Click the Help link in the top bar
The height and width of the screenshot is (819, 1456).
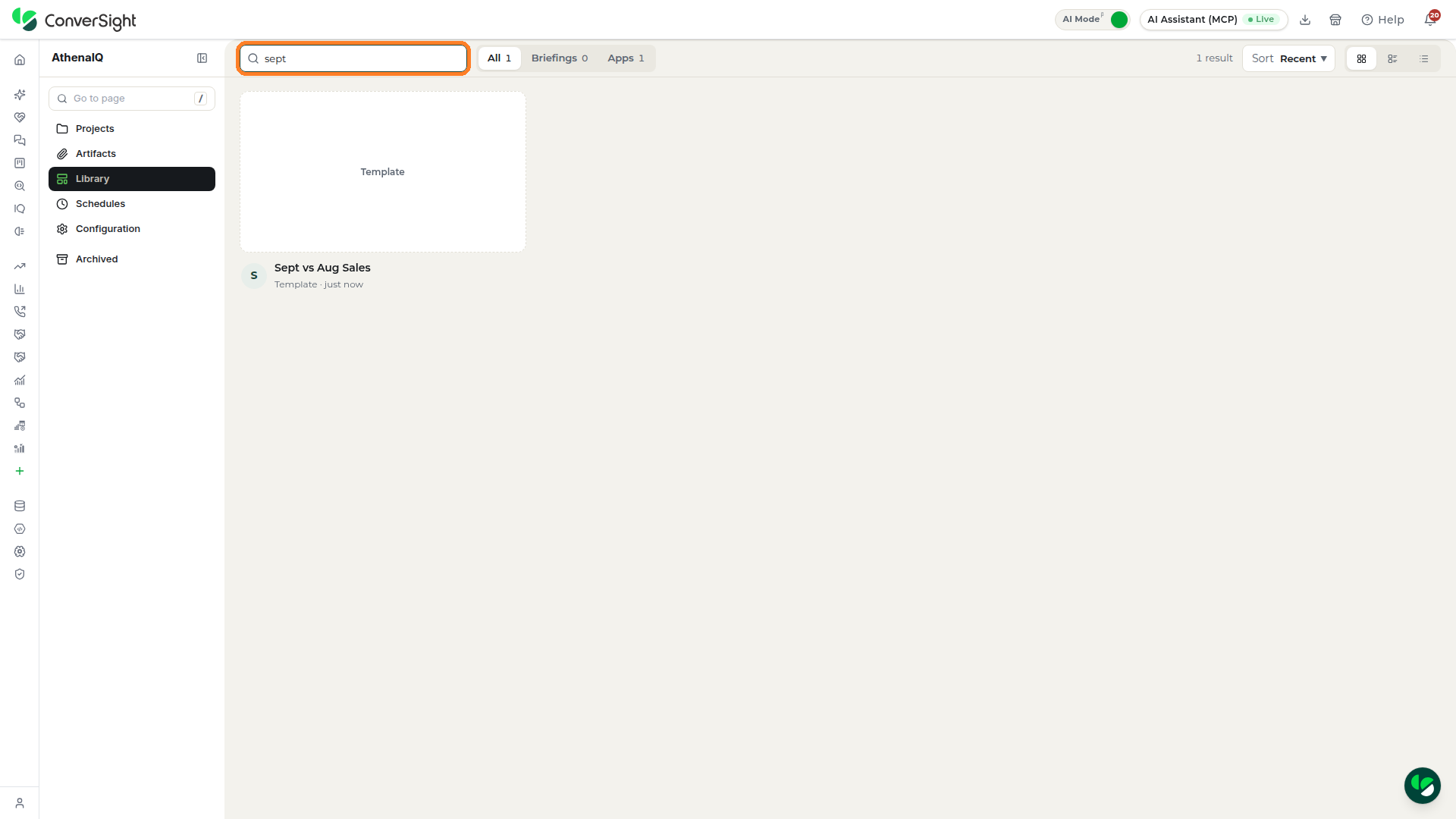1382,20
